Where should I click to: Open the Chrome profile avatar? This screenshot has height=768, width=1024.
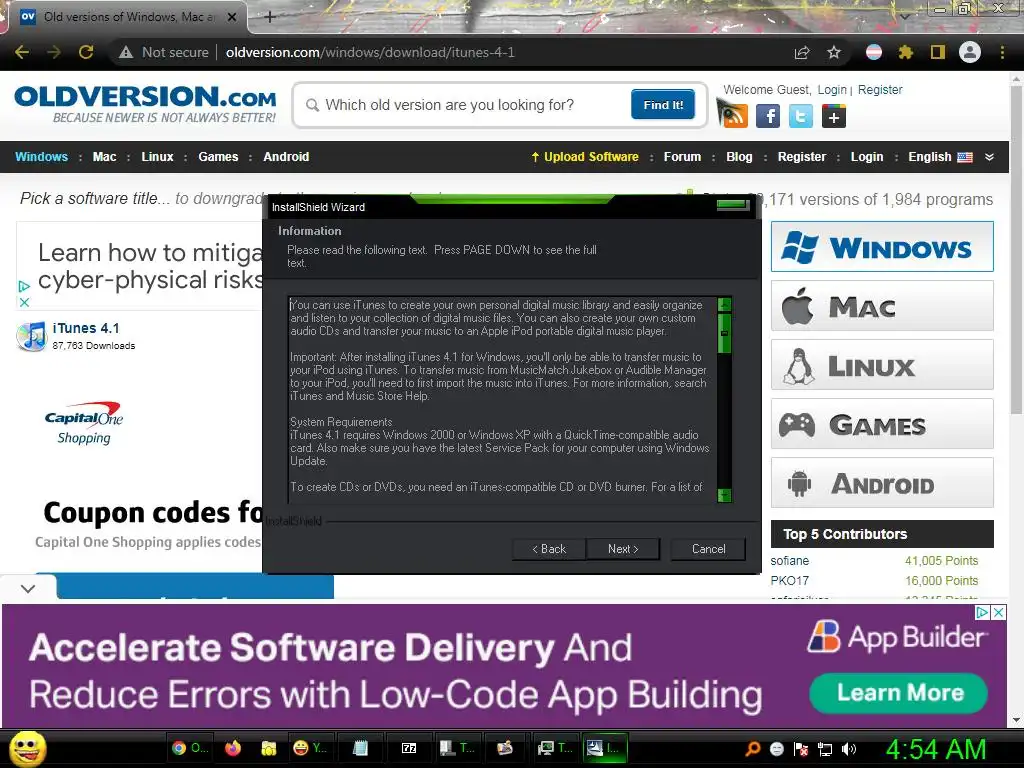coord(970,52)
